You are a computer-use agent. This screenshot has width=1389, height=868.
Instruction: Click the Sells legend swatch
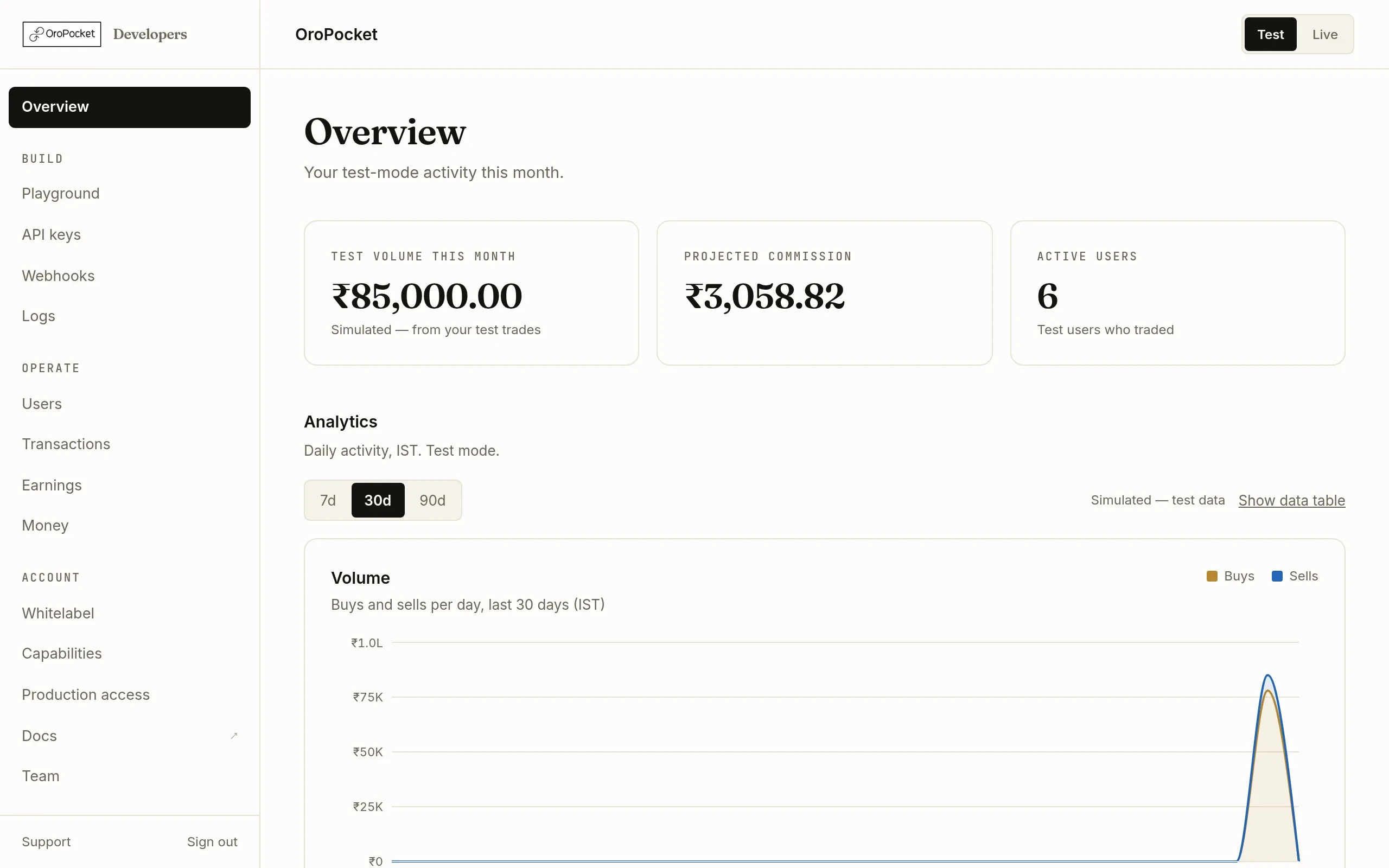[x=1277, y=576]
